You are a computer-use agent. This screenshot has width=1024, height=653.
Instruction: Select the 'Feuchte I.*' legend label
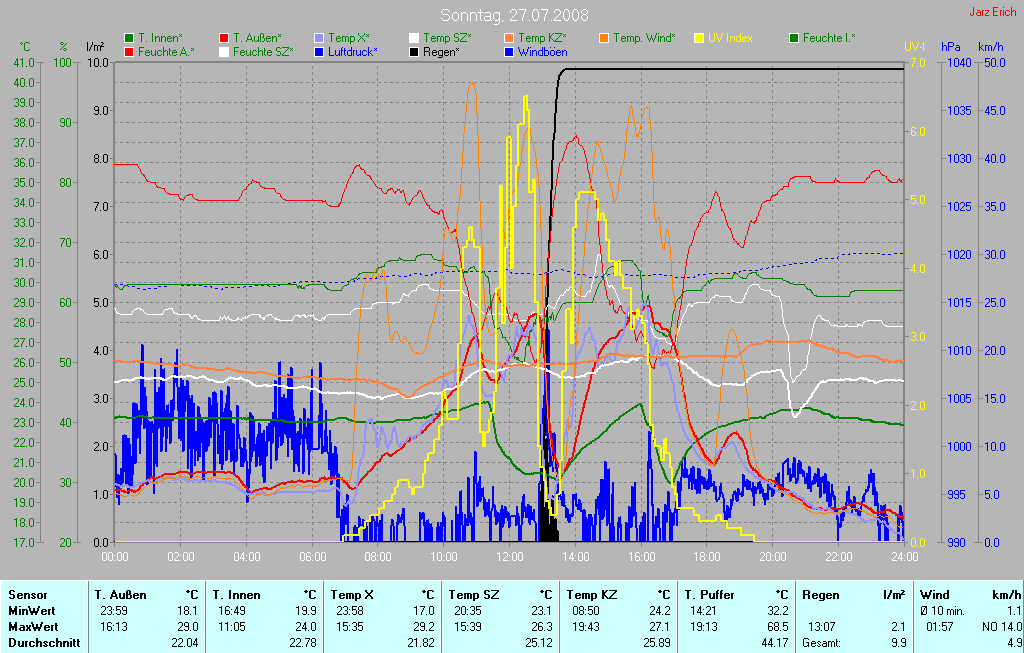[x=829, y=39]
